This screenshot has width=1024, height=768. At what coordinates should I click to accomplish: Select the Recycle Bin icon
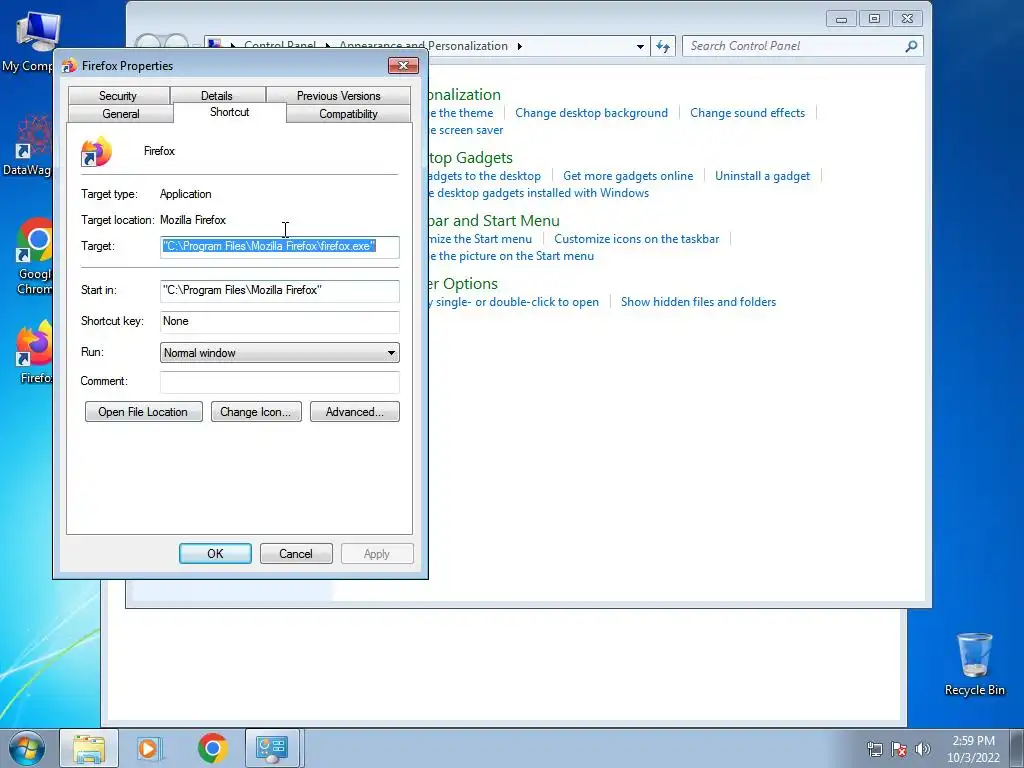click(974, 664)
